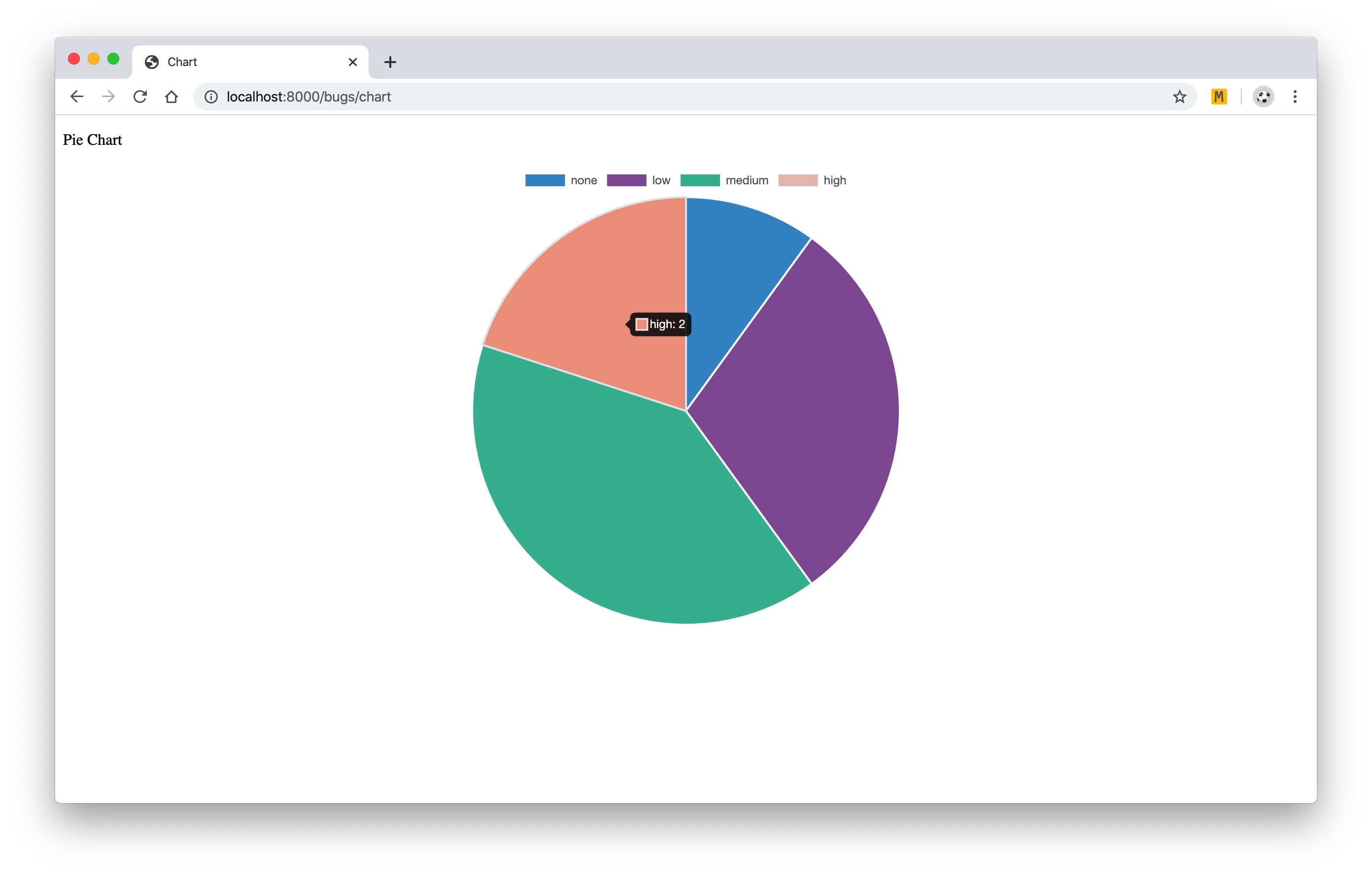Toggle the 'low' legend label
Viewport: 1372px width, 876px height.
point(661,180)
